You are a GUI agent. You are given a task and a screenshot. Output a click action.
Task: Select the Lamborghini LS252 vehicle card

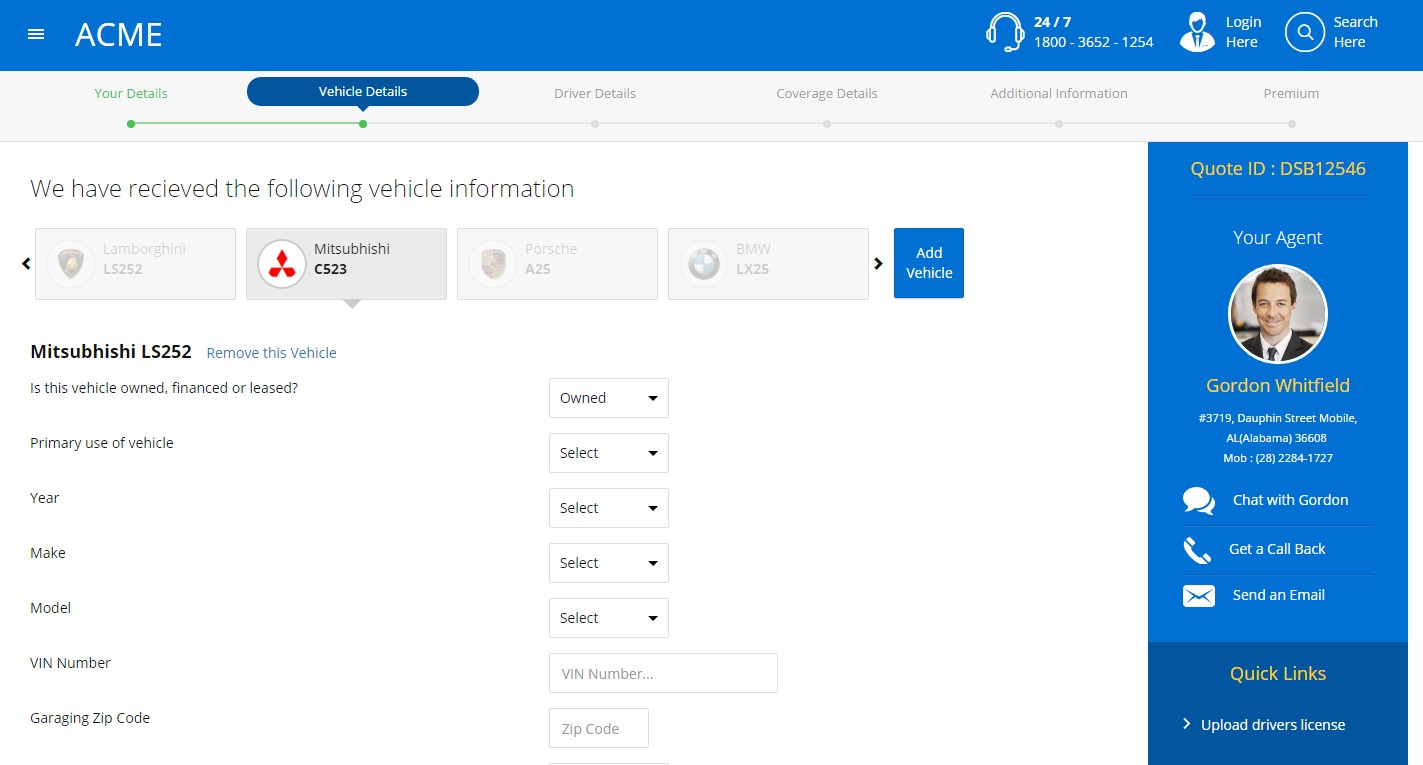(135, 264)
